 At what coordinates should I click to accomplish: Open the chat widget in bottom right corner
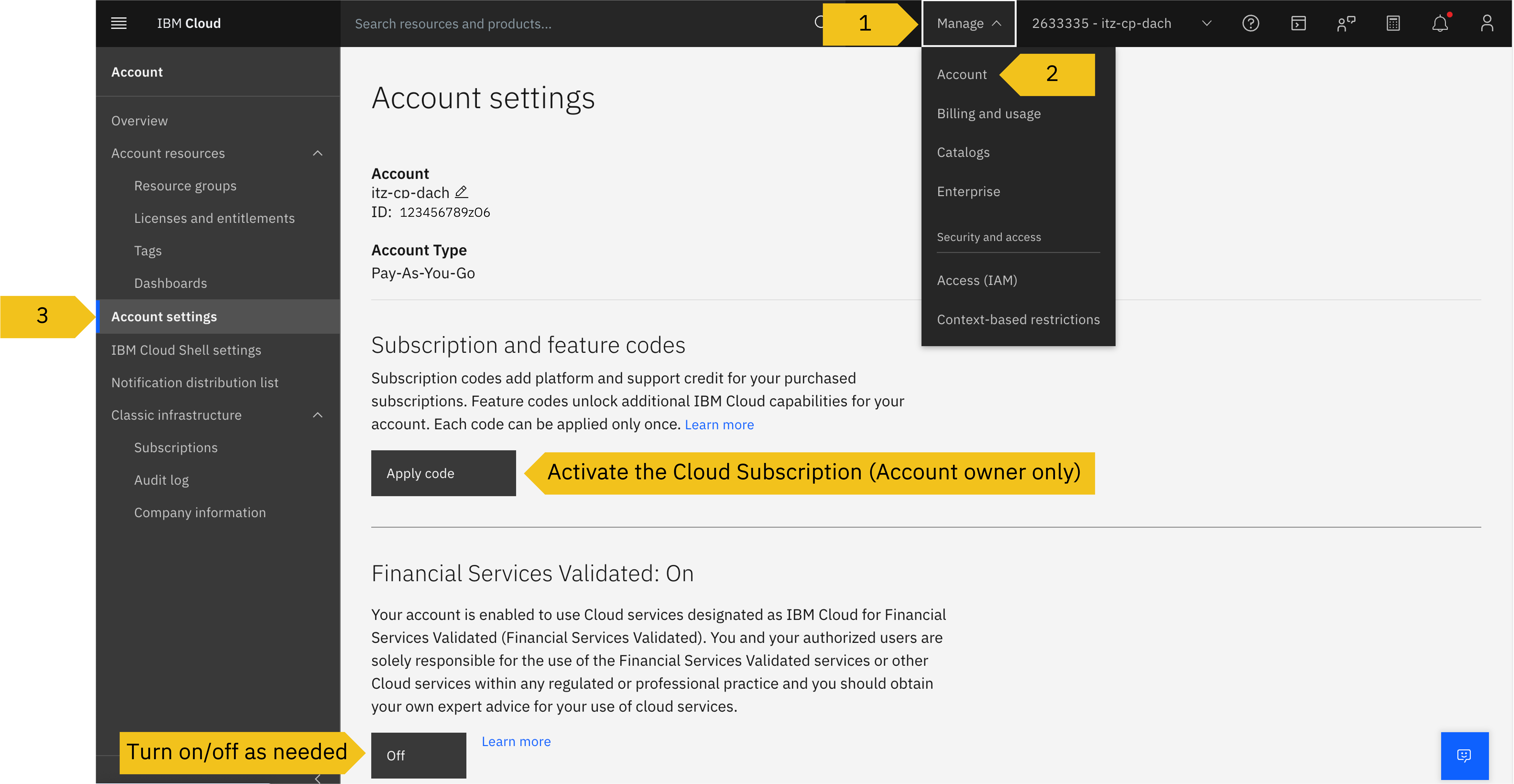1465,755
